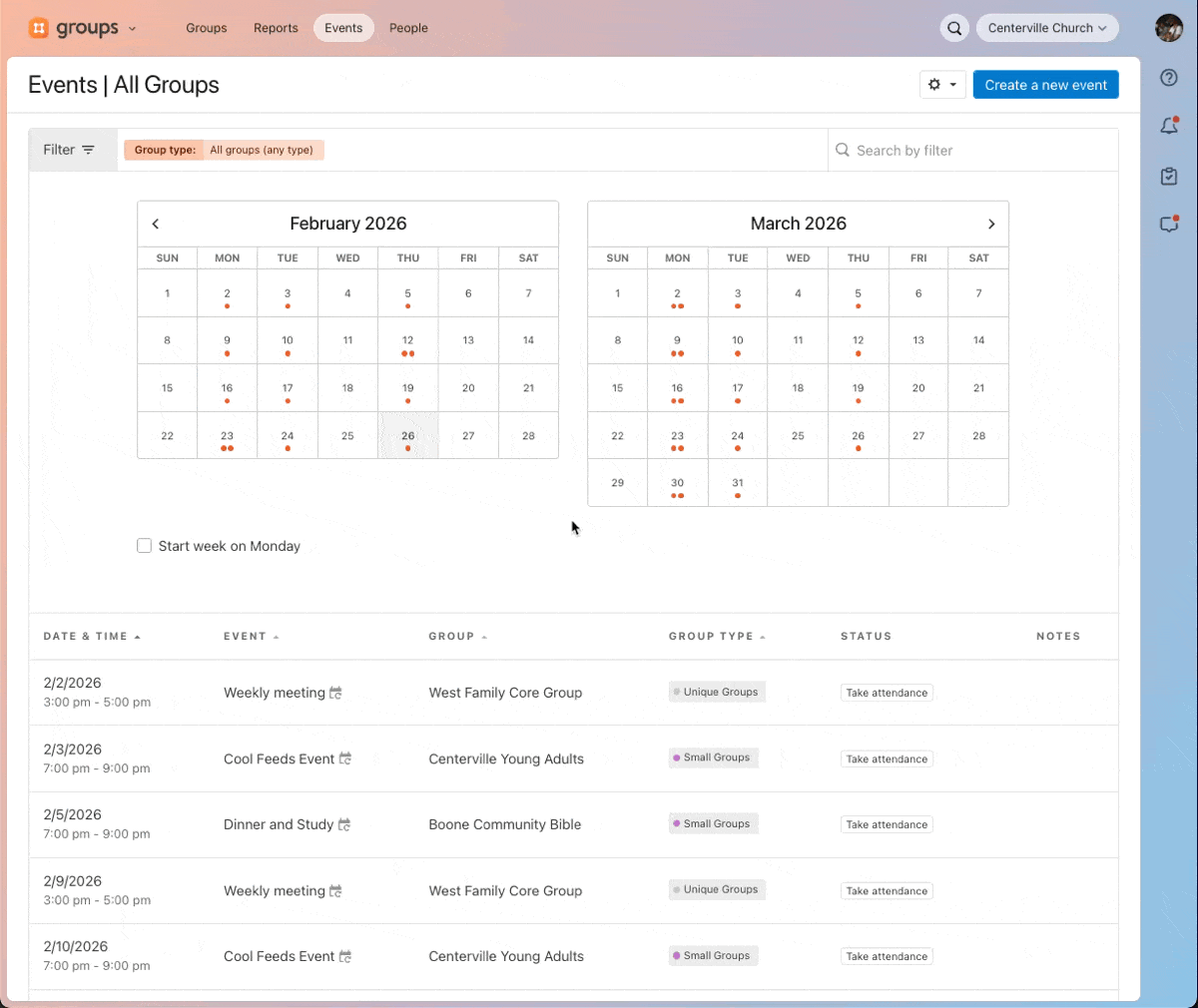Enable Start week on Monday checkbox
Screen dimensions: 1198x1008
pyautogui.click(x=145, y=546)
